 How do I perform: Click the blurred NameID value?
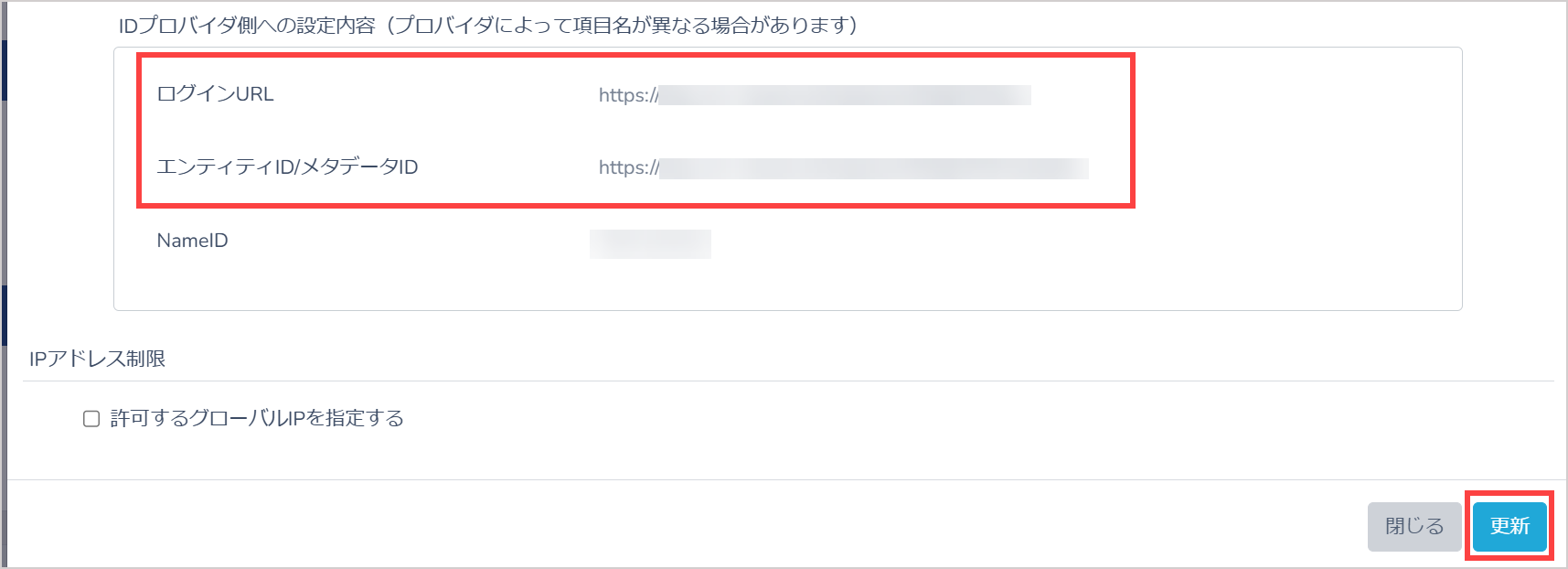click(650, 244)
